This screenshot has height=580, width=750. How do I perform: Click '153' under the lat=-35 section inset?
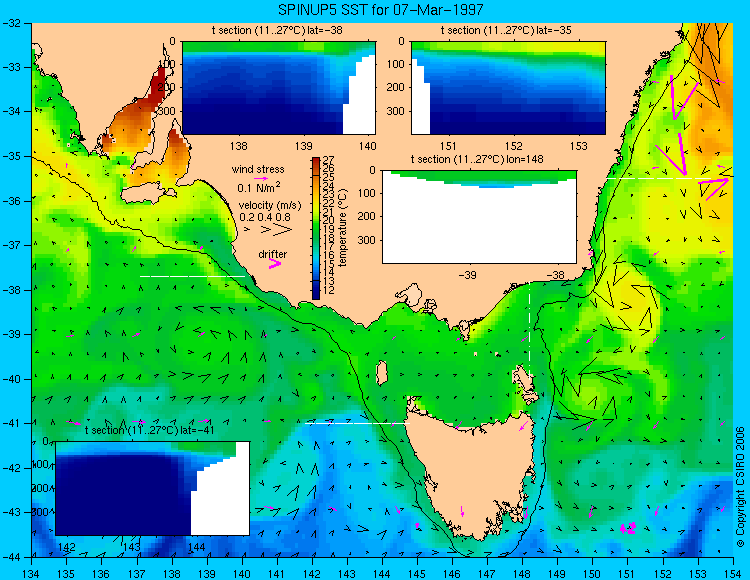point(579,146)
